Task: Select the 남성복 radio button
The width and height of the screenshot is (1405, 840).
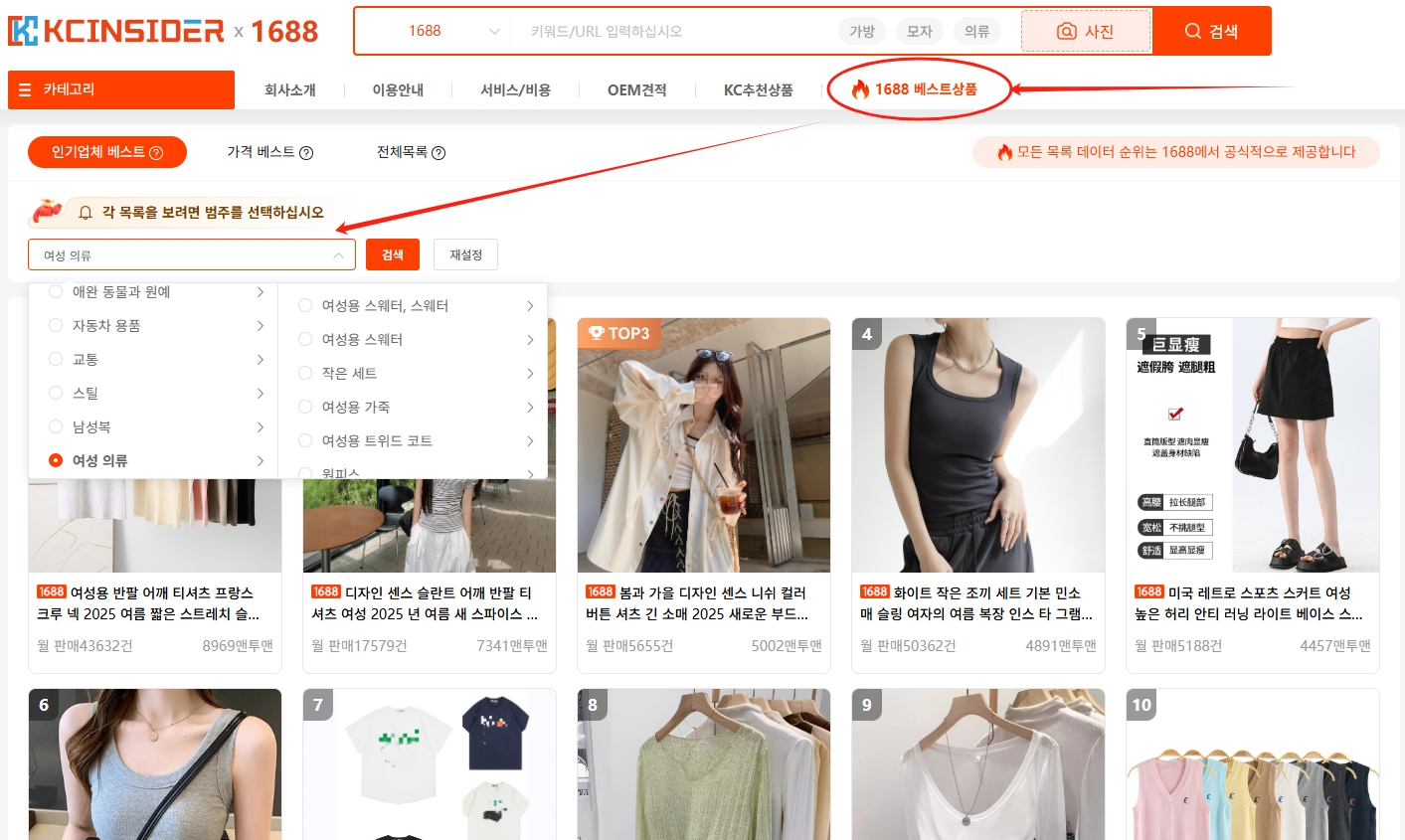Action: pos(56,427)
